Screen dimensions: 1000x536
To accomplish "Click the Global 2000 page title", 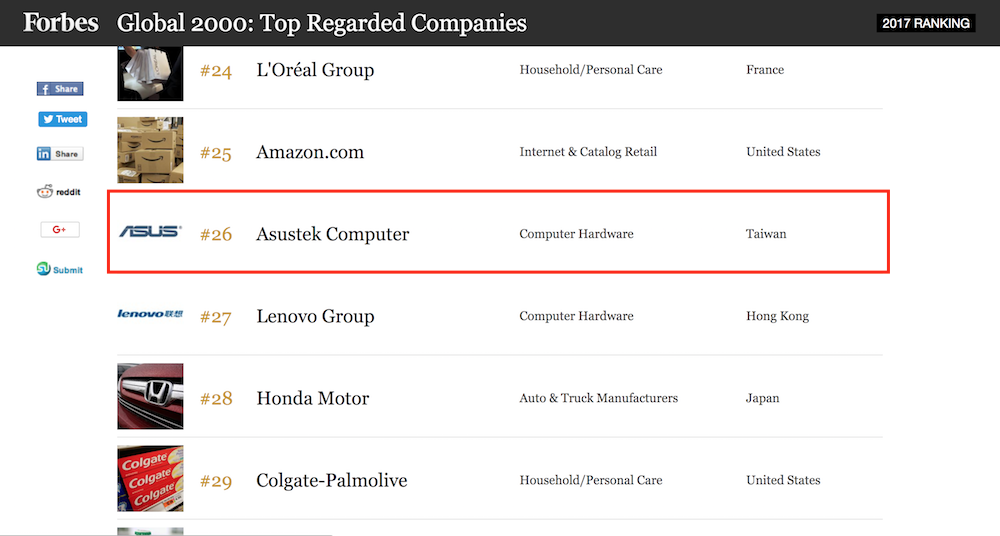I will coord(322,23).
